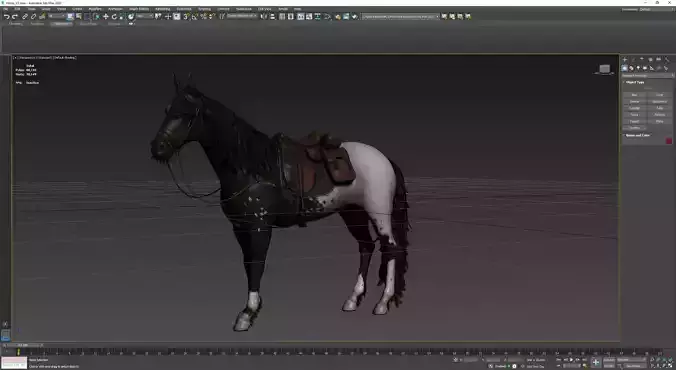Toggle the Angle Snap button
The height and width of the screenshot is (370, 676).
[195, 16]
